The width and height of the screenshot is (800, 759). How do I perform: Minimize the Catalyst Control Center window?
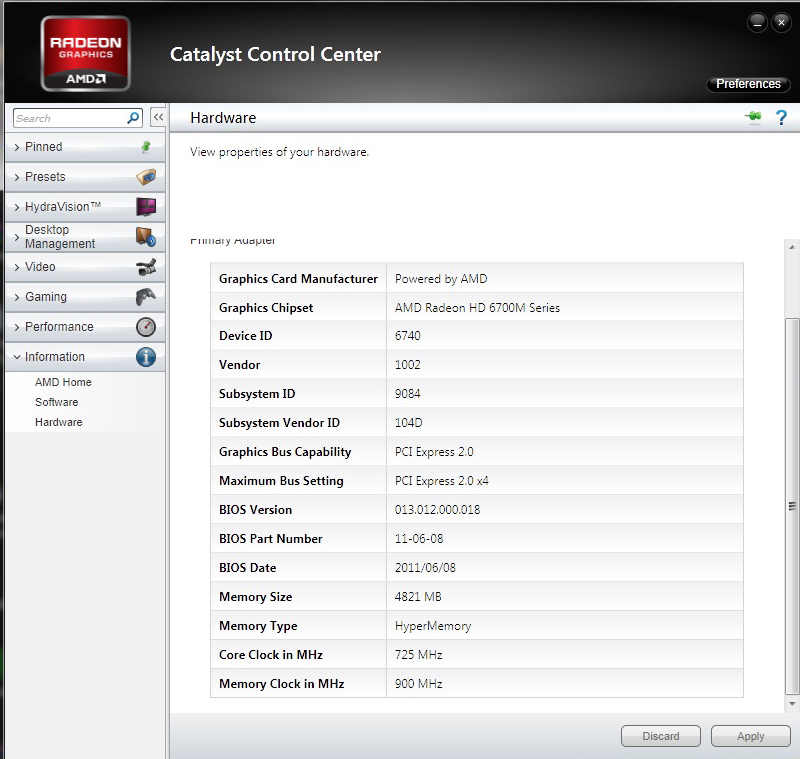(757, 23)
